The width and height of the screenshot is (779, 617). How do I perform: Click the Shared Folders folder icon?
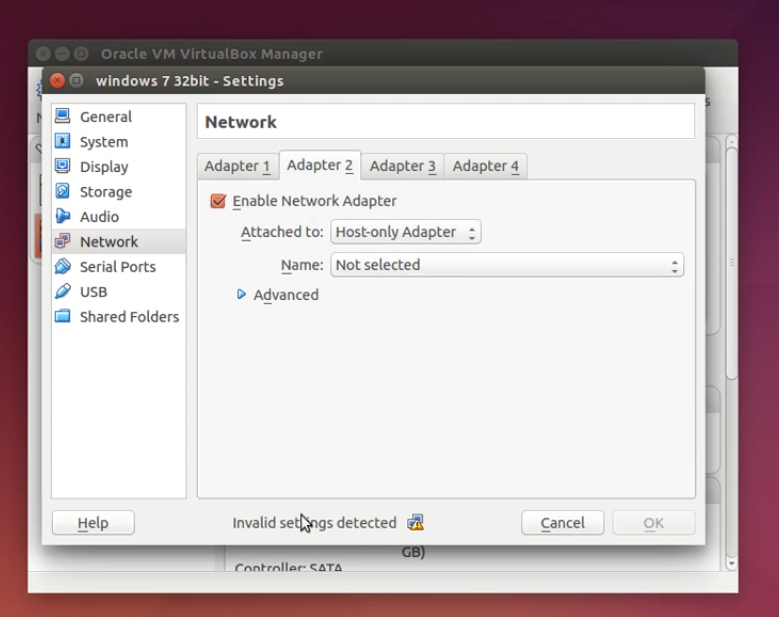click(x=63, y=316)
